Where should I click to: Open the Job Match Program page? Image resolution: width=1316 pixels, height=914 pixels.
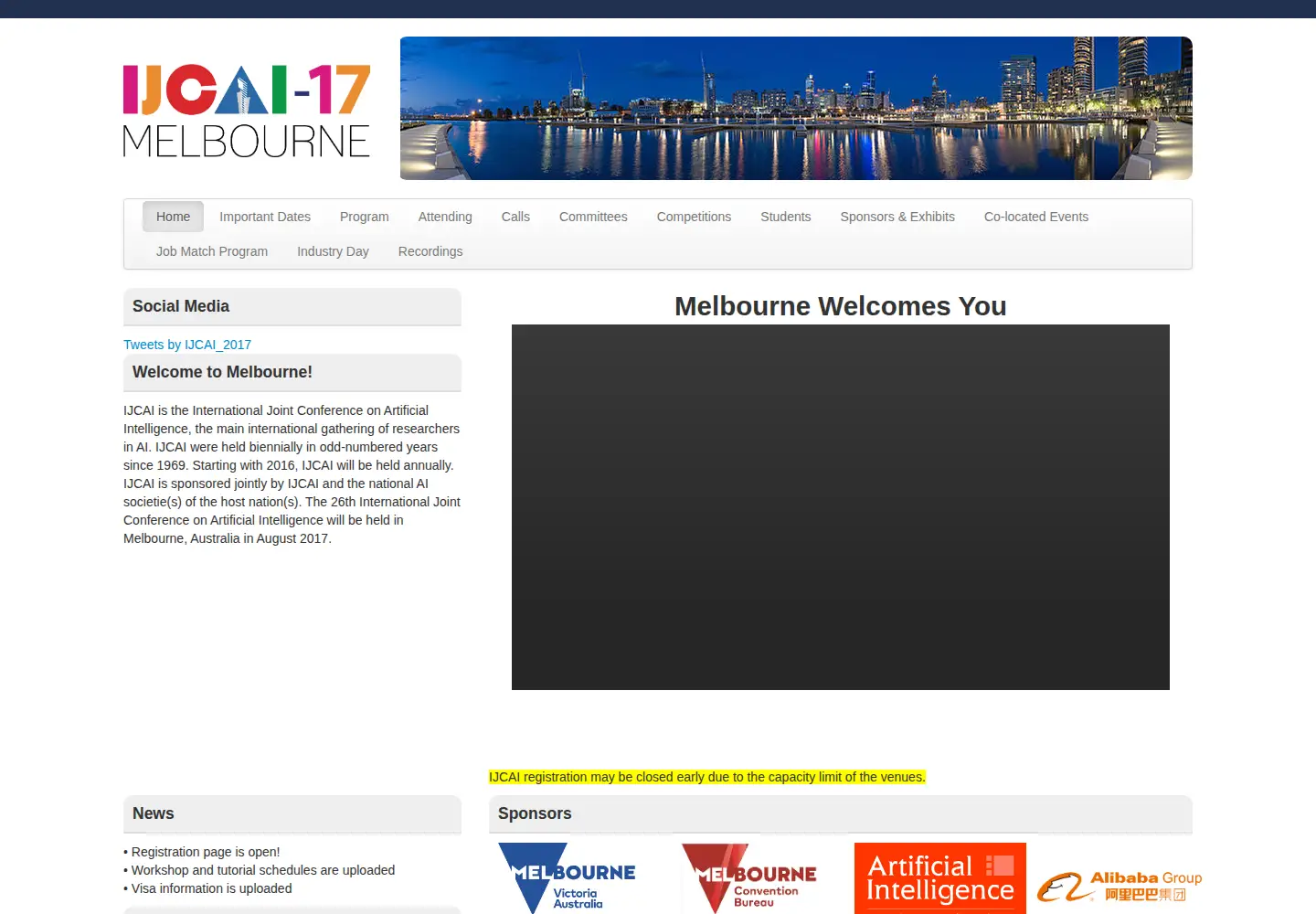tap(212, 251)
